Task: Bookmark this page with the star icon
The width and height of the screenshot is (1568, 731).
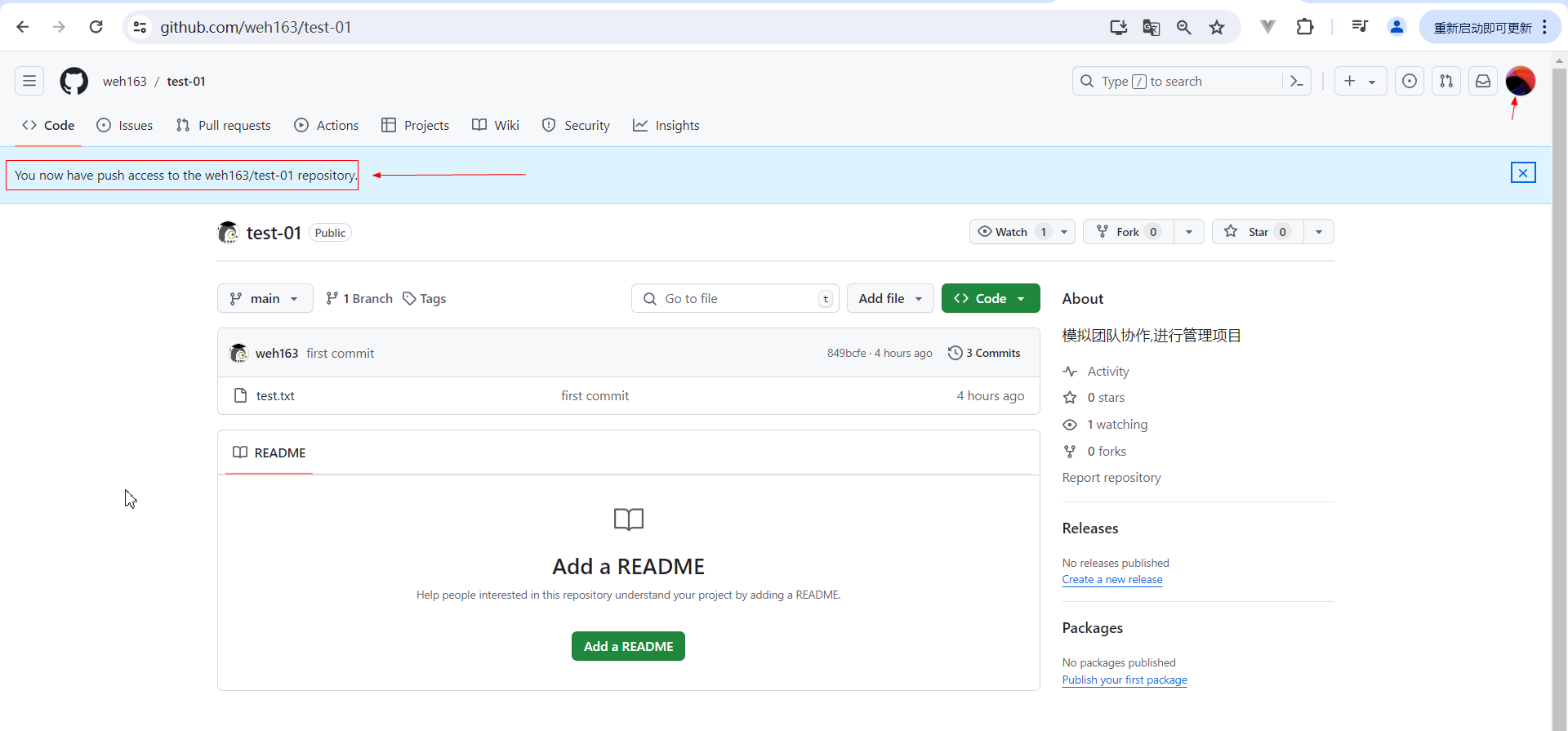Action: pyautogui.click(x=1217, y=27)
